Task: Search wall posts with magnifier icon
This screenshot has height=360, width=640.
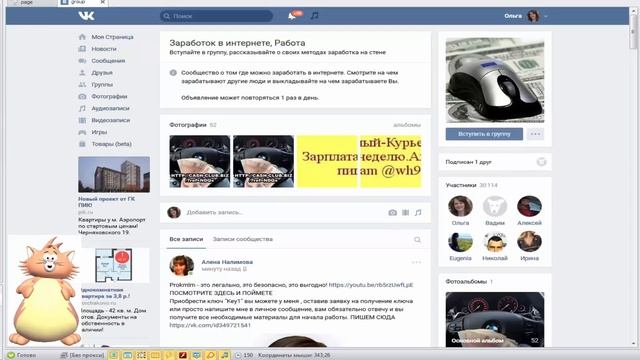Action: click(417, 240)
